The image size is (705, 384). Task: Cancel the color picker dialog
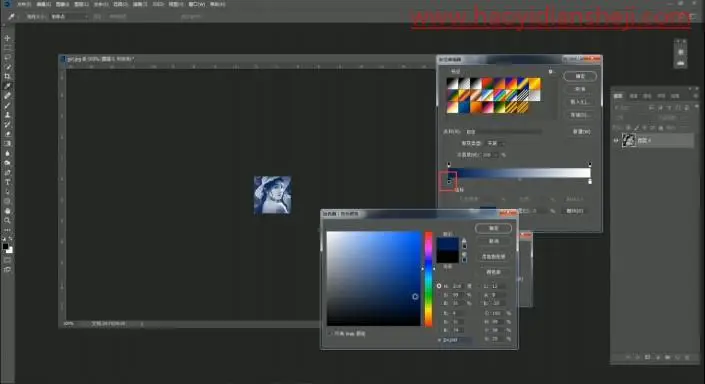(493, 241)
